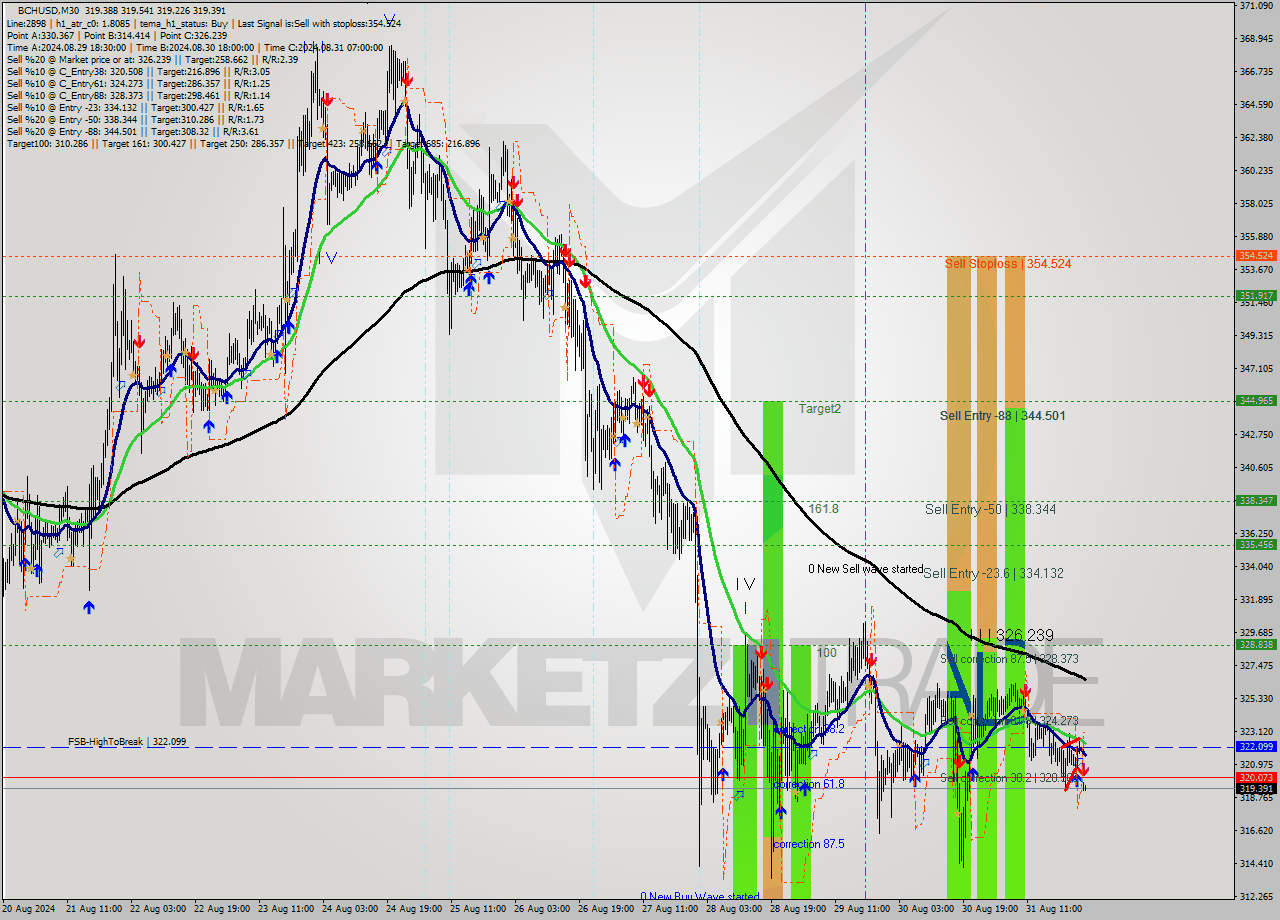Click the 'correction 61.8' label
Image resolution: width=1280 pixels, height=920 pixels.
[x=809, y=784]
